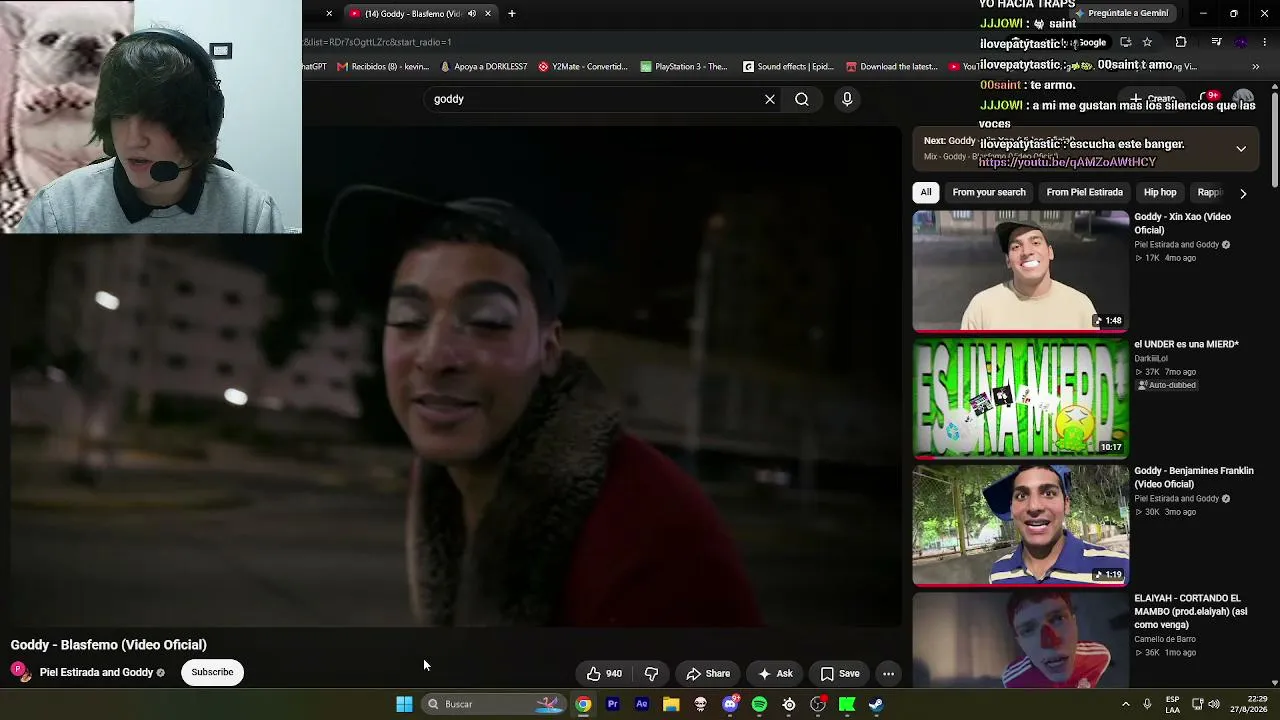Open OBS Studio from taskbar

818,704
